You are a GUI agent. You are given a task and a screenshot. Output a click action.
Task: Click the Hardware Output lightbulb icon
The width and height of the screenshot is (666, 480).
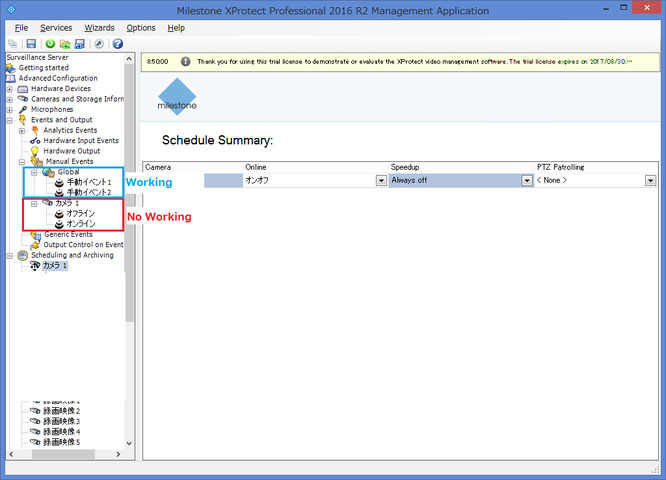(34, 151)
